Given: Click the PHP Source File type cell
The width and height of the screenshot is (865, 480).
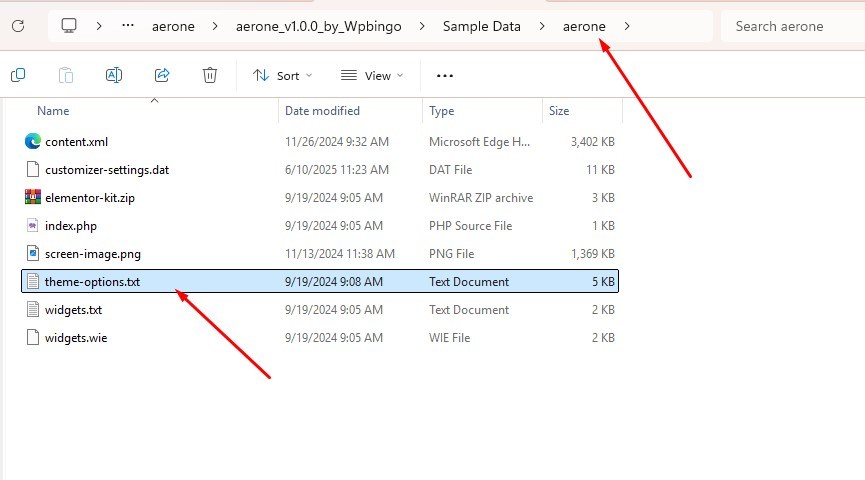Looking at the screenshot, I should [x=471, y=226].
